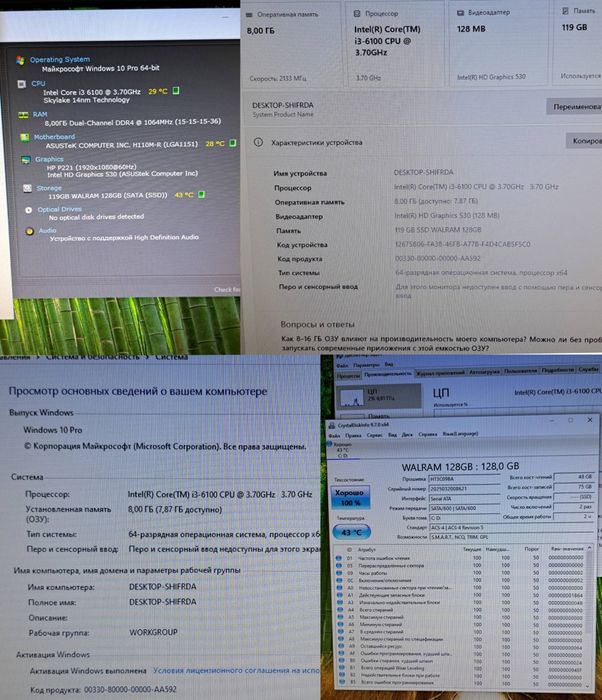Click the Код продукта value in Settings

438,258
